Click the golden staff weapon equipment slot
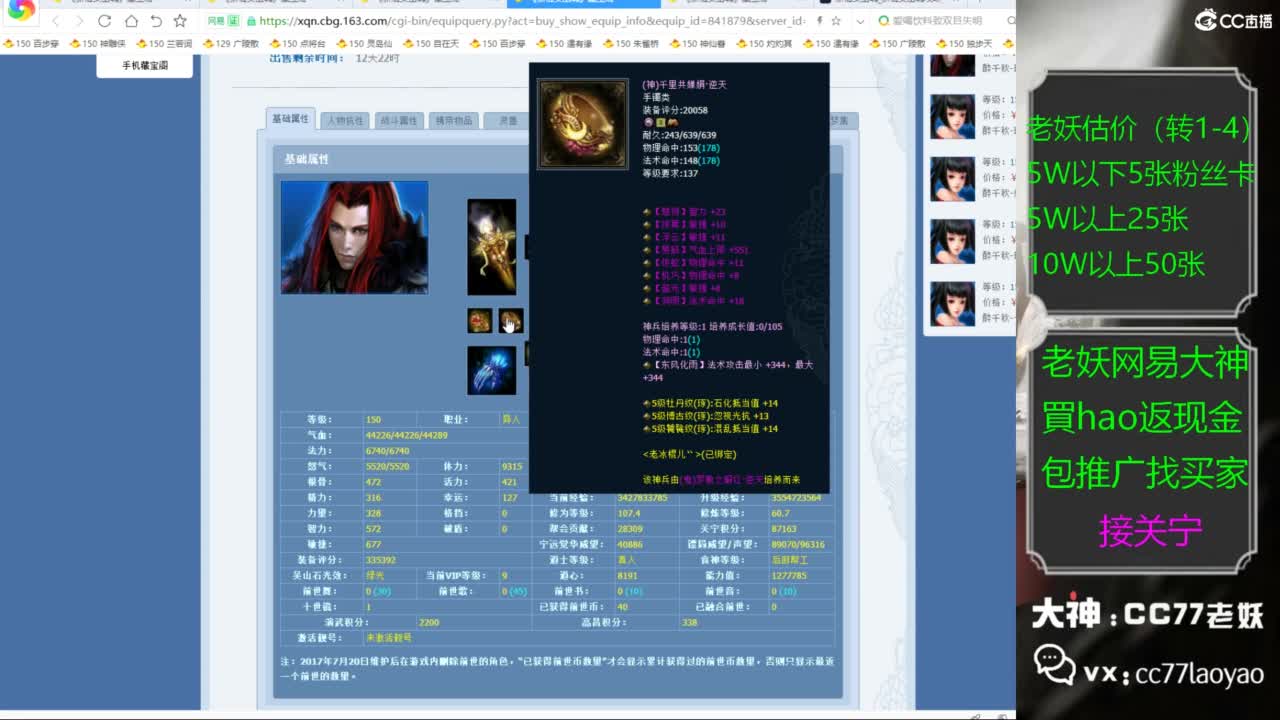 pyautogui.click(x=492, y=247)
